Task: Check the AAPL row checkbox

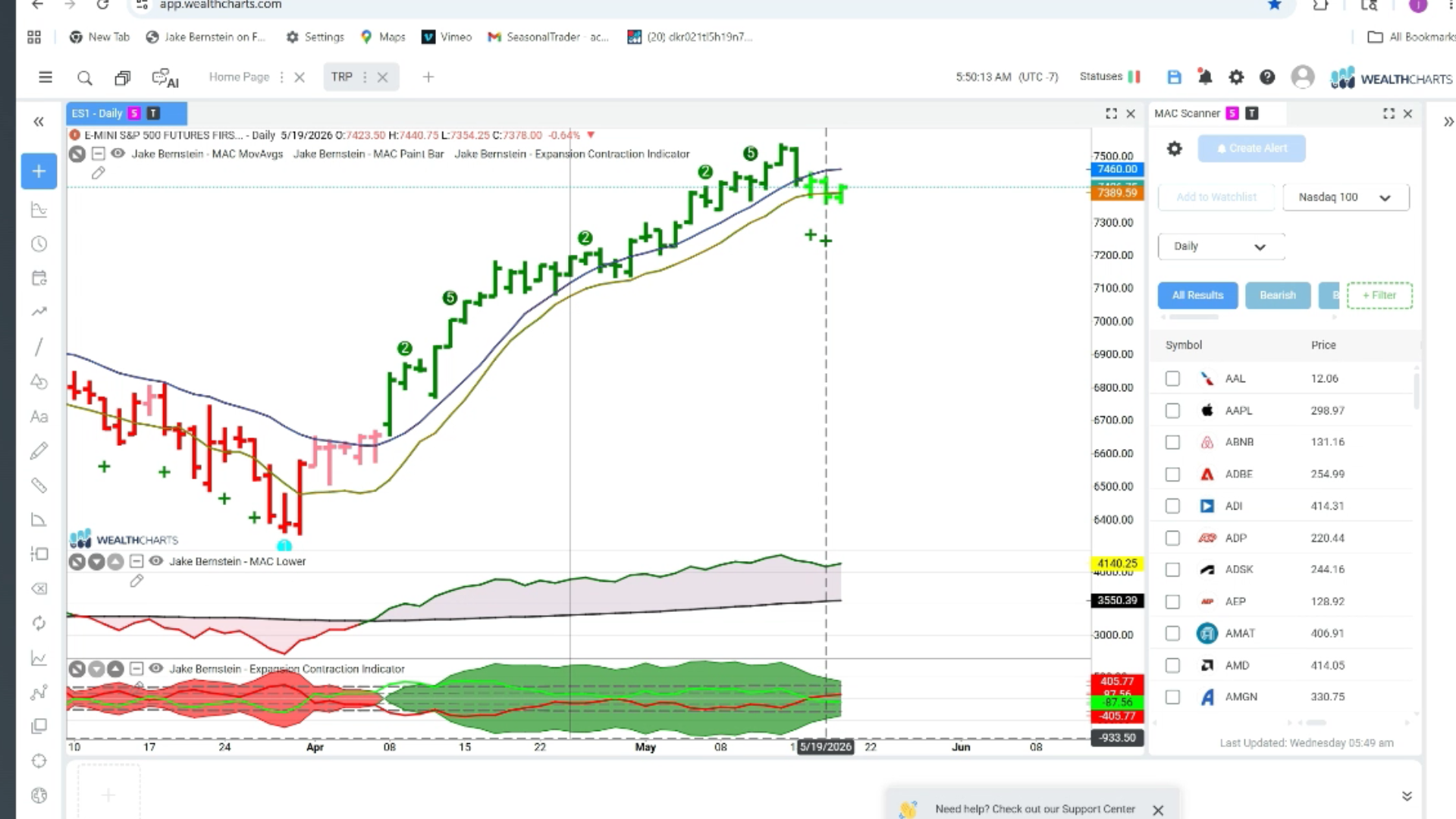Action: tap(1172, 410)
